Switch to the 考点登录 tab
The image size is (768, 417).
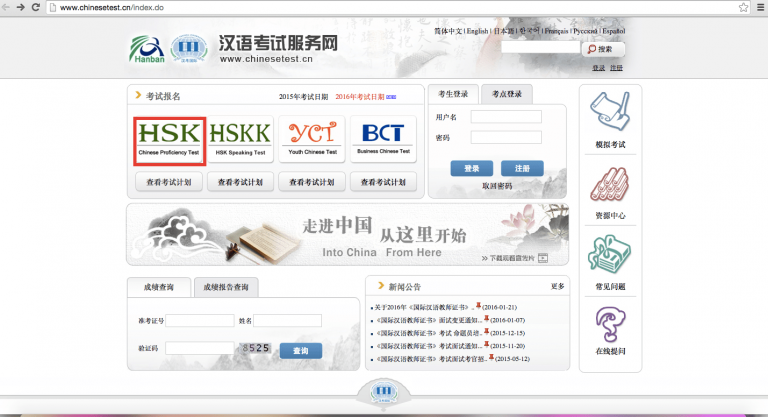(x=507, y=93)
